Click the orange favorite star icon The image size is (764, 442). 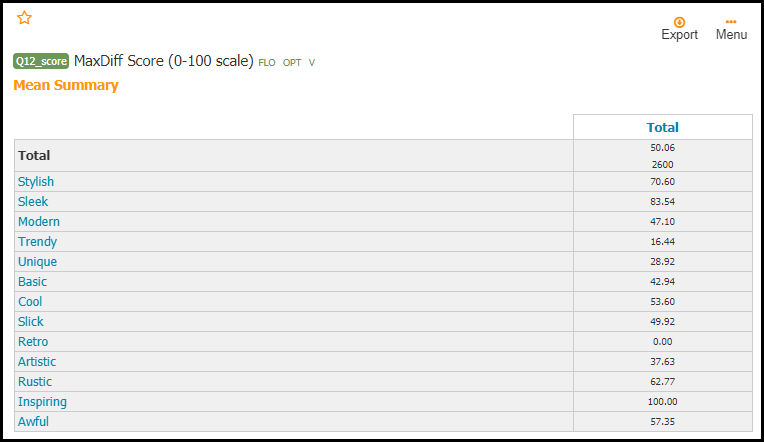(x=24, y=18)
